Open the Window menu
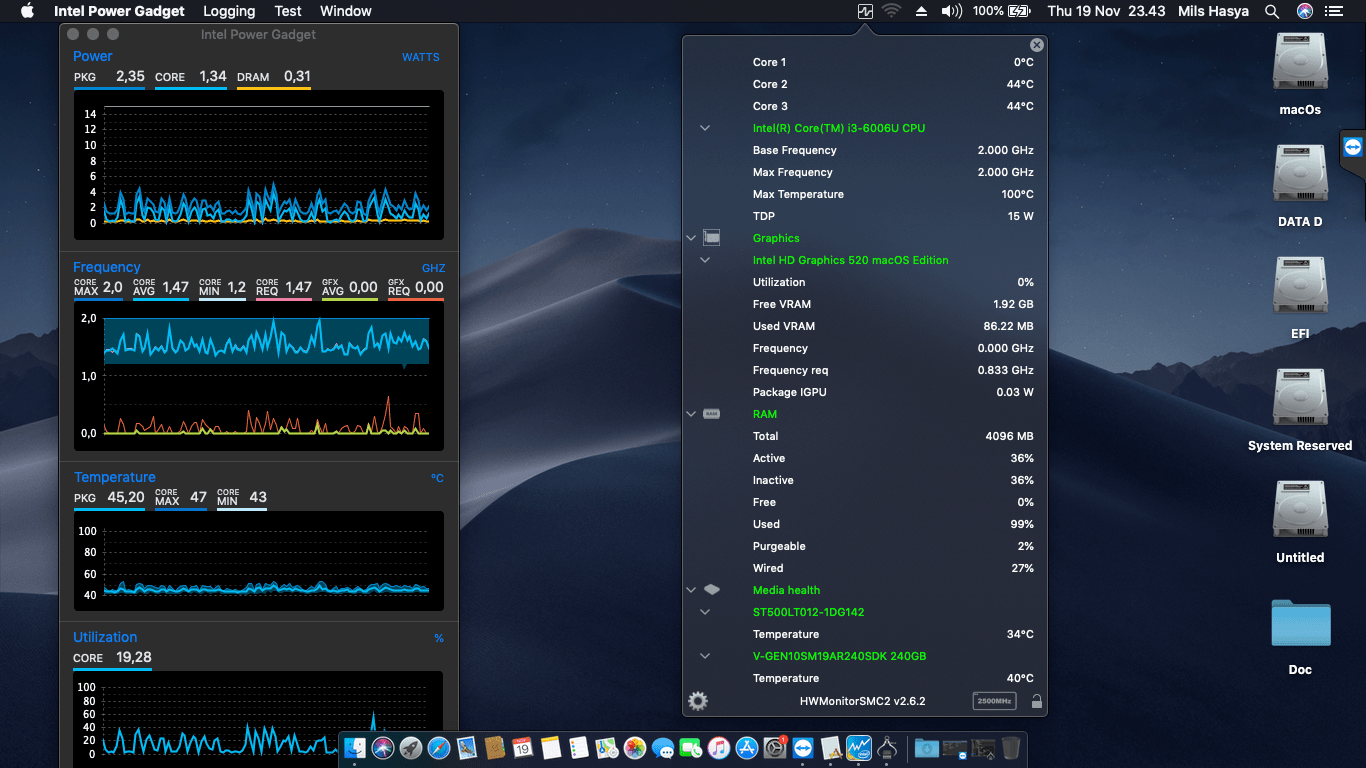Screen dimensions: 1366x768 click(x=345, y=11)
